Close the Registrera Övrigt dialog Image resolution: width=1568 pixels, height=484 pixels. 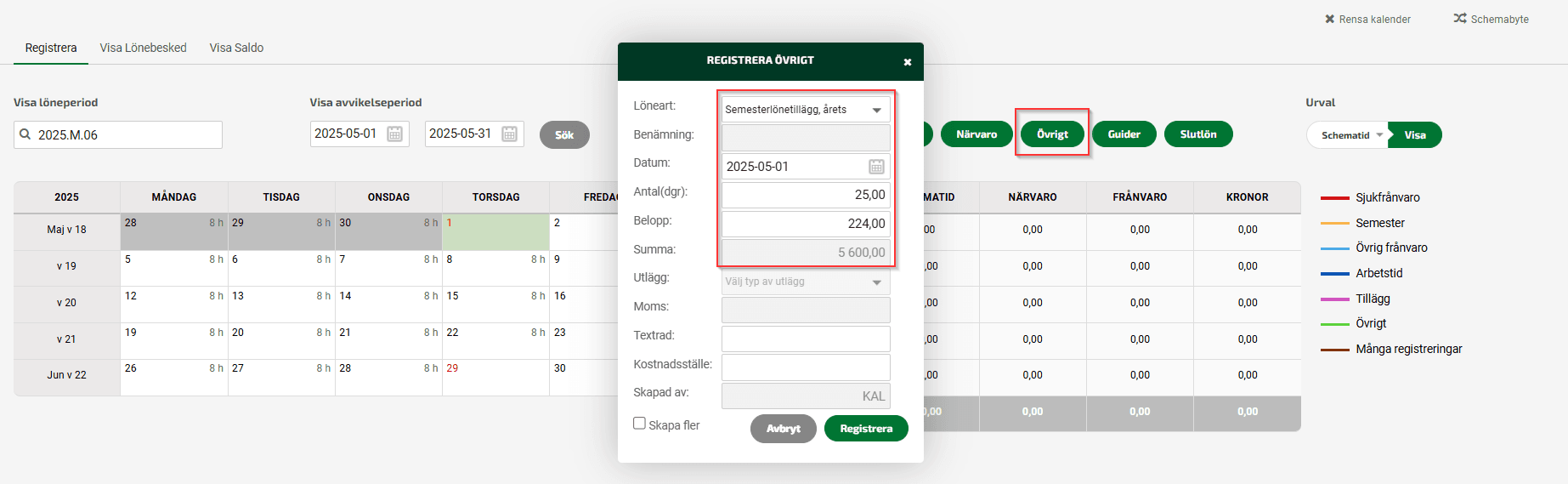(x=907, y=62)
